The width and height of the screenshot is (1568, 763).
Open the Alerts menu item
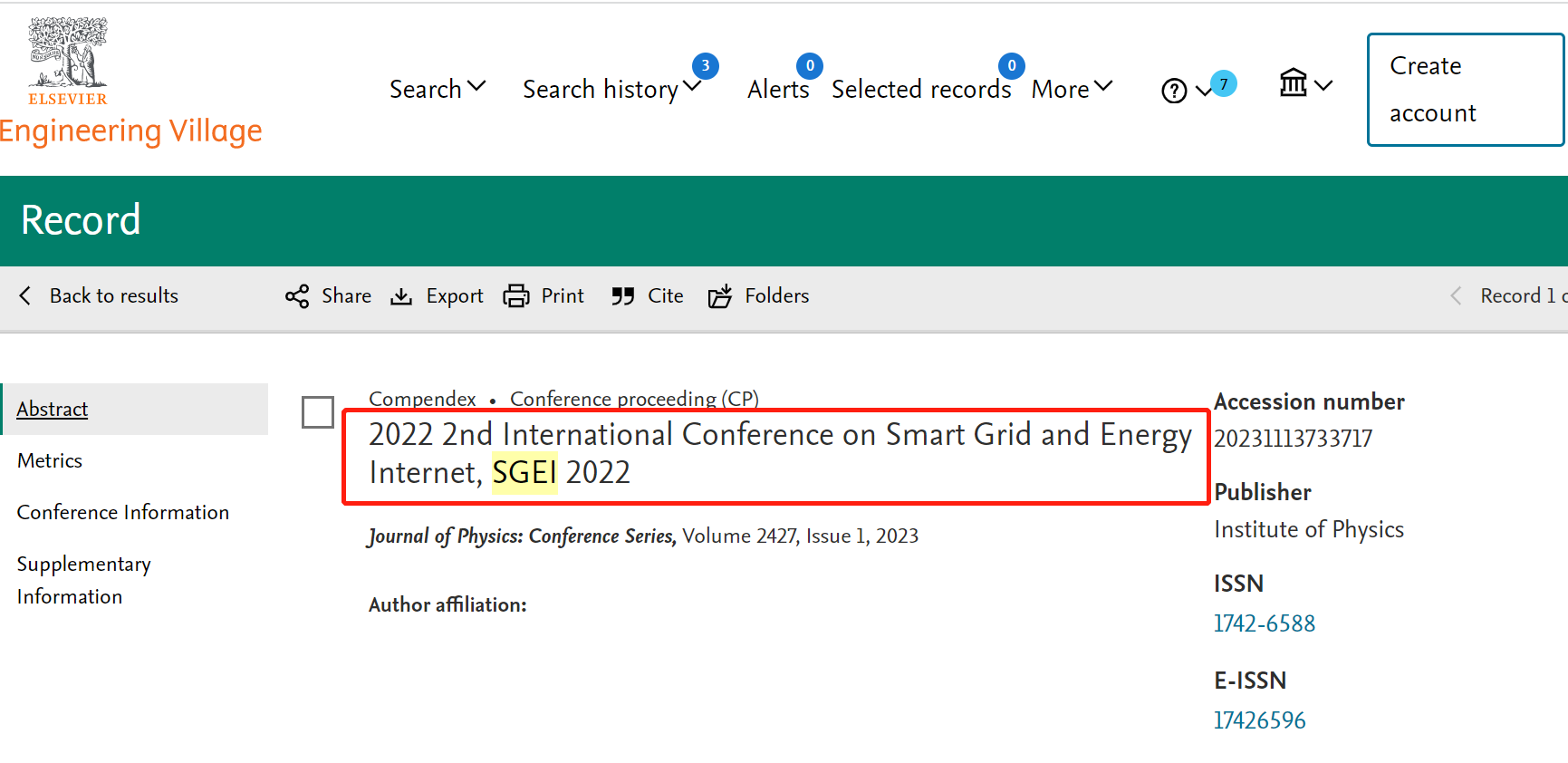(778, 89)
